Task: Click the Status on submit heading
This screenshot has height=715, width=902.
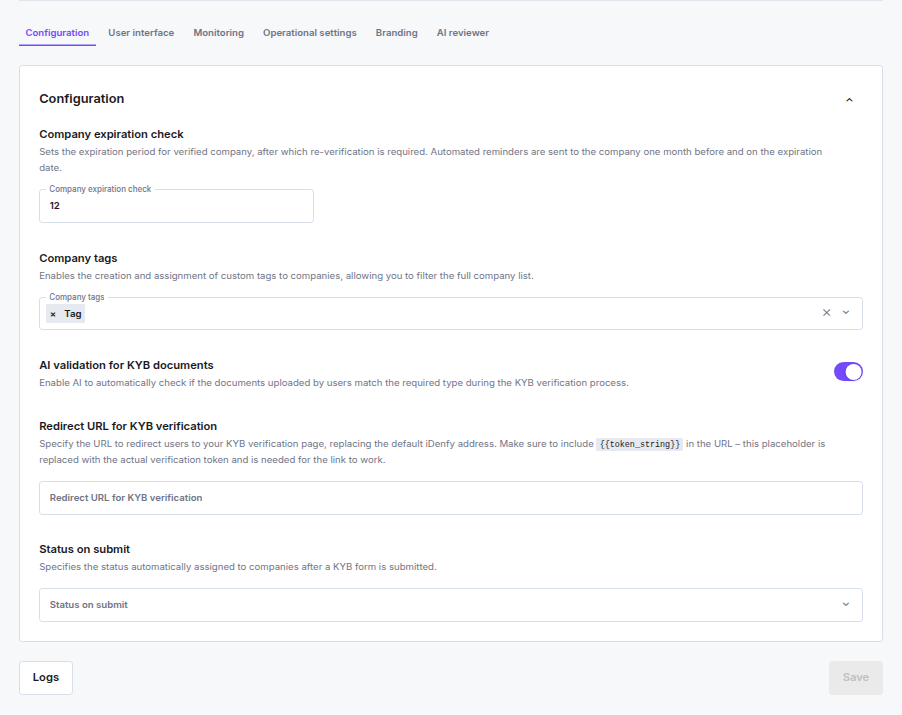Action: [x=85, y=549]
